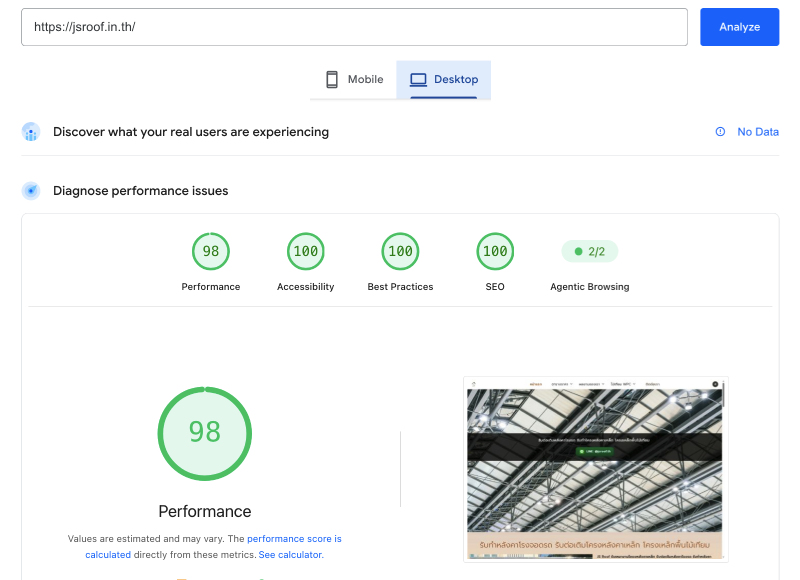Select the Desktop tab

(443, 80)
